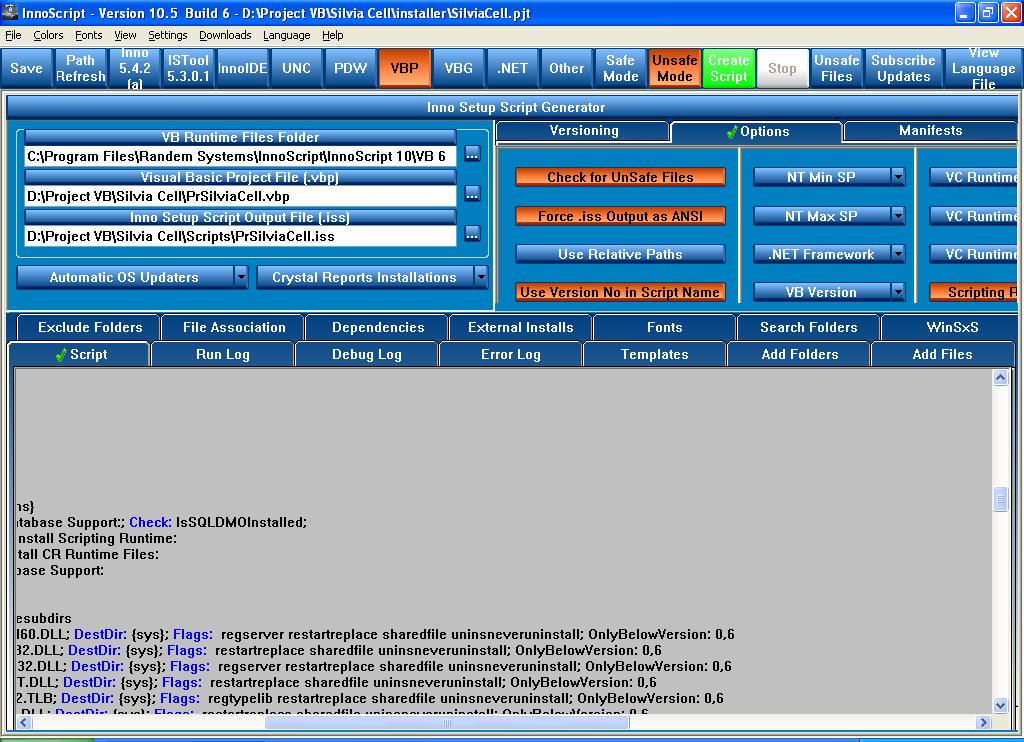Viewport: 1024px width, 742px height.
Task: Open the Help menu
Action: coord(332,35)
